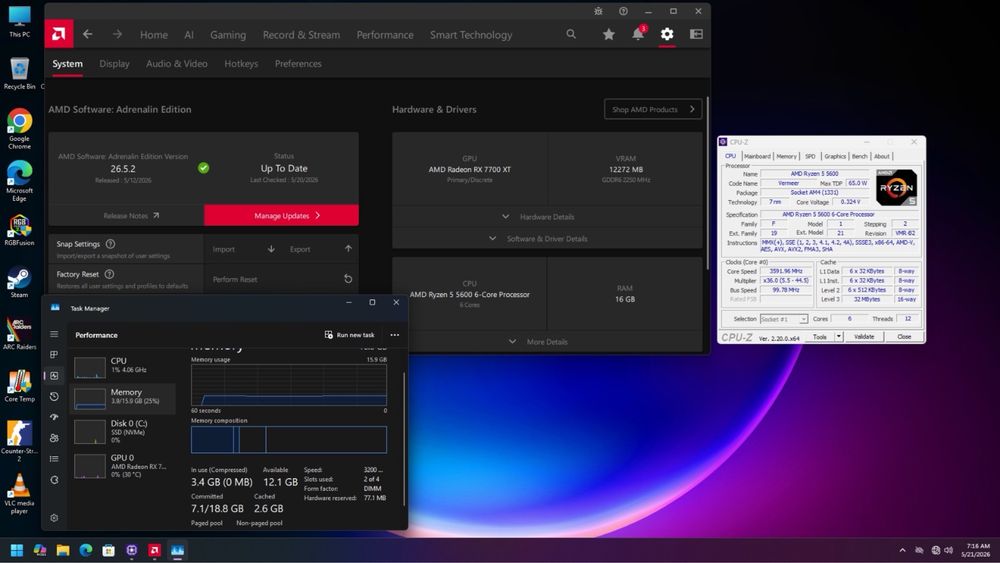Open Task Manager Details page icon

coord(54,459)
